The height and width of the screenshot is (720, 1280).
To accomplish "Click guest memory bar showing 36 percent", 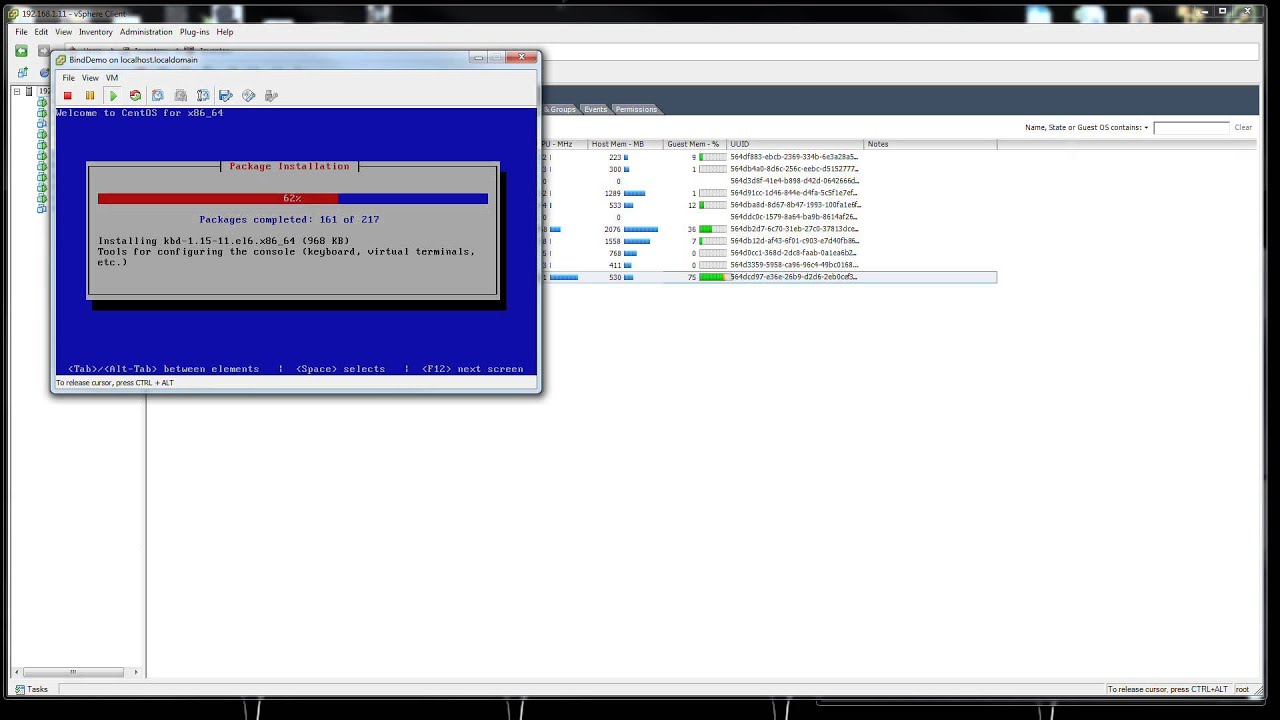I will tap(712, 229).
